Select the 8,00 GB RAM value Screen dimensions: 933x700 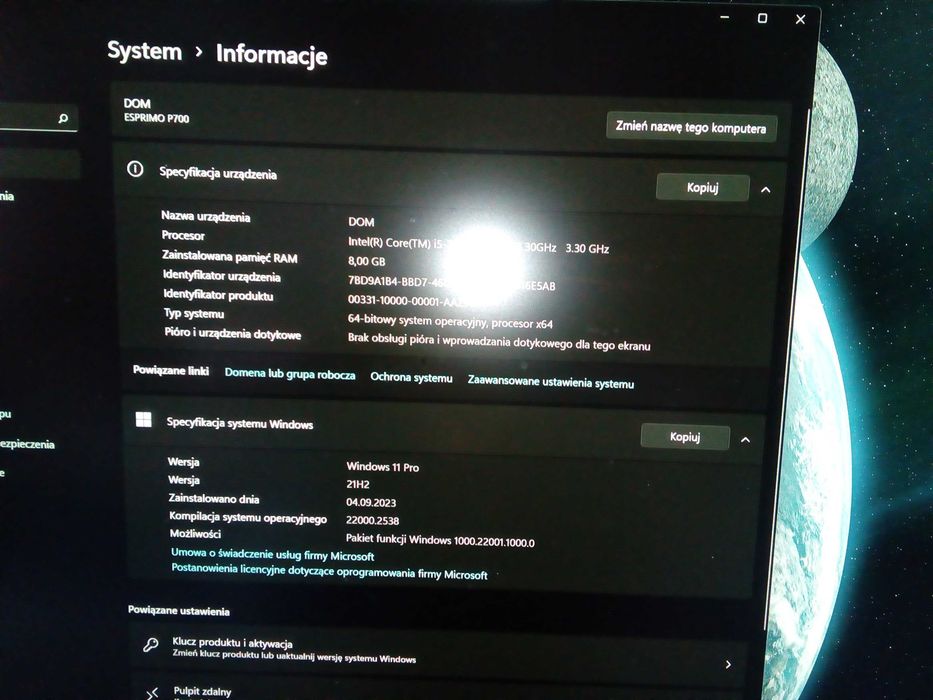click(x=367, y=261)
